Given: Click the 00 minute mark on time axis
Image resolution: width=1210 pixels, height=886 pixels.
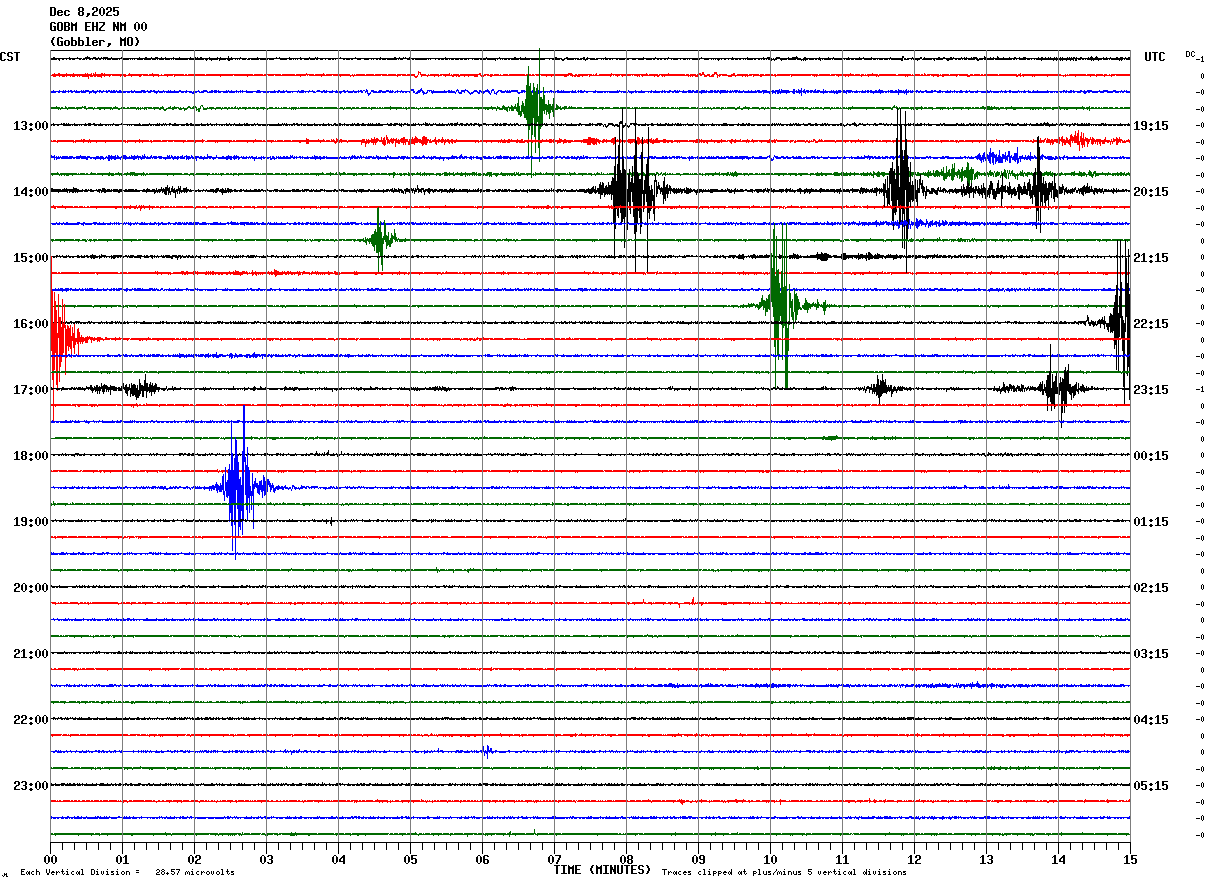Looking at the screenshot, I should point(50,859).
